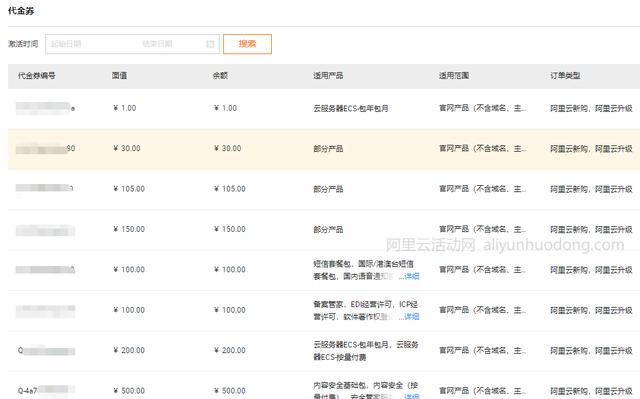Click 官网产品 scope cell in ¥ 200.00 row

pos(482,350)
